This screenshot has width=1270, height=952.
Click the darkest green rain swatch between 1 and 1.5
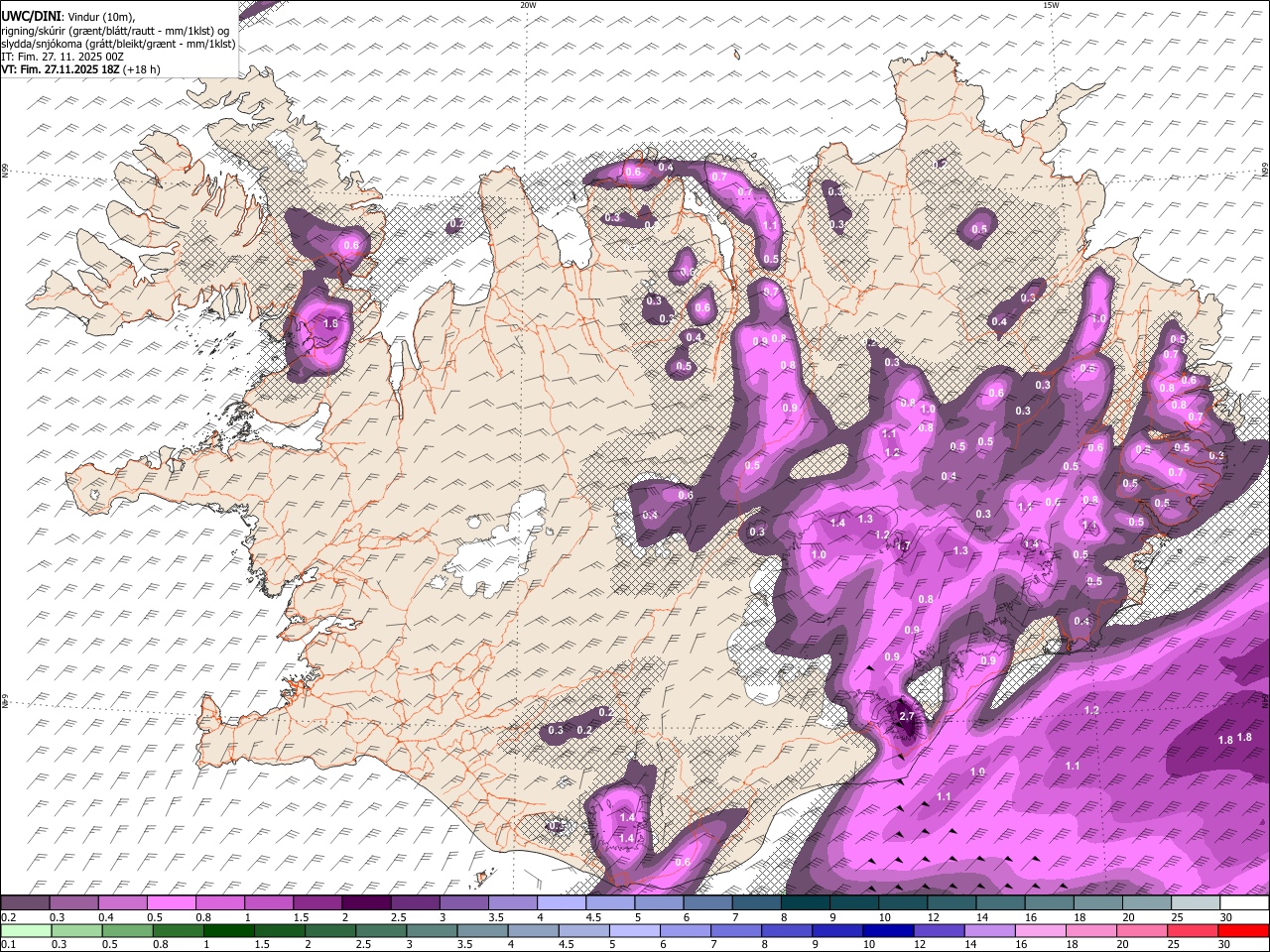[228, 931]
